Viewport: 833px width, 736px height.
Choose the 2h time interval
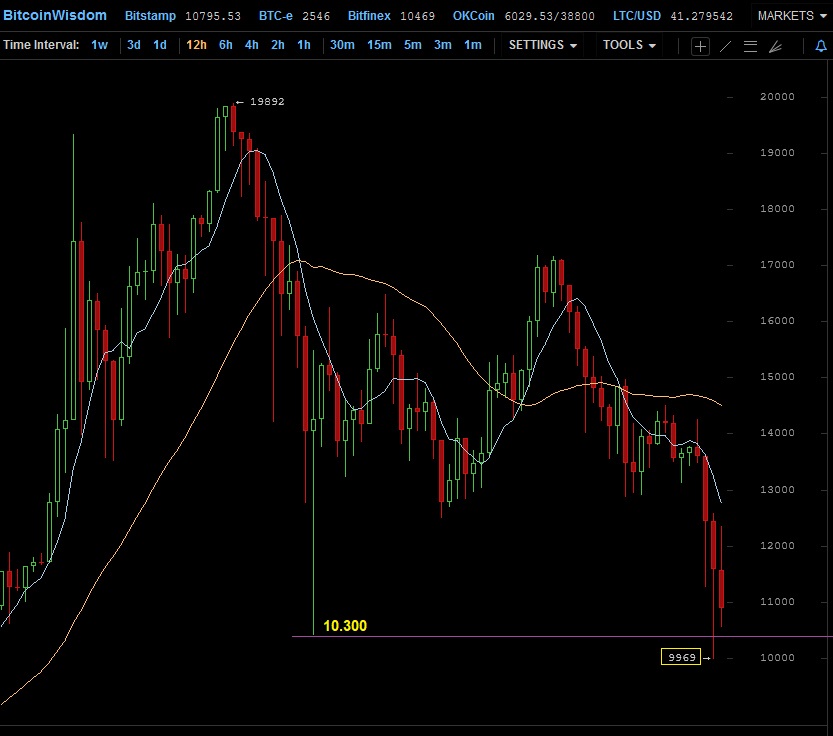coord(278,45)
